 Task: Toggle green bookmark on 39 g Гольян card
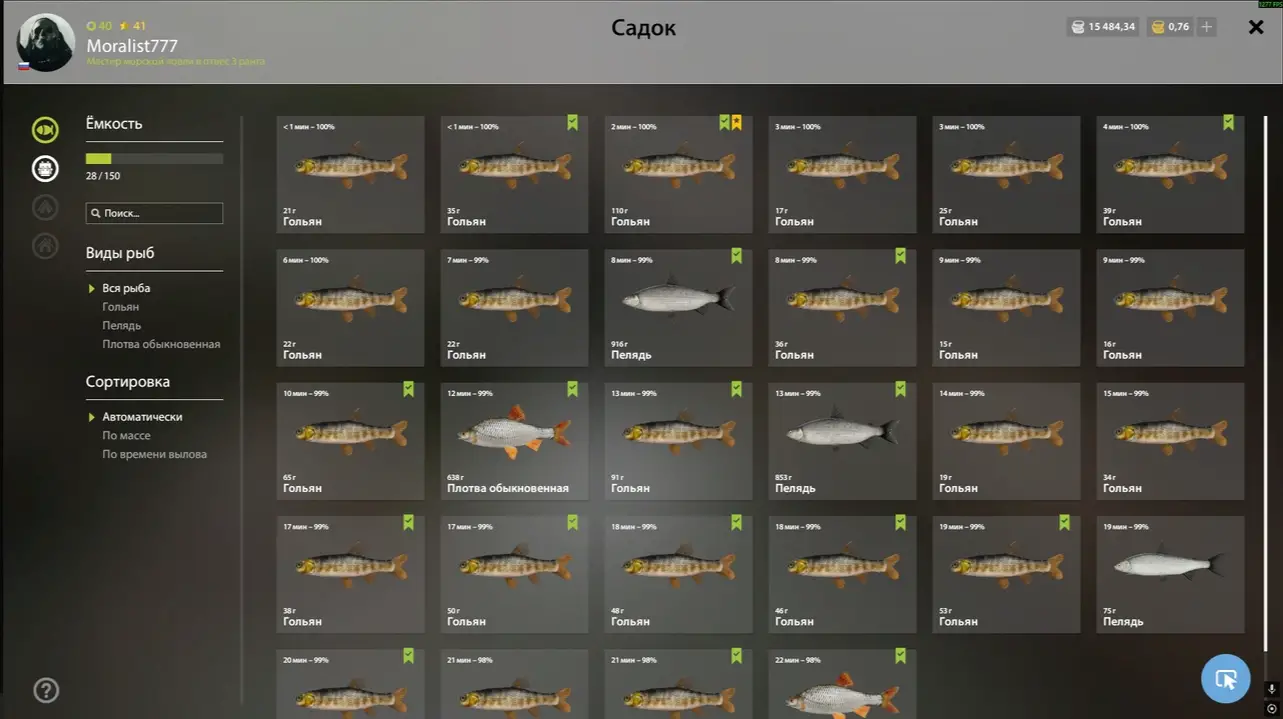[1229, 123]
